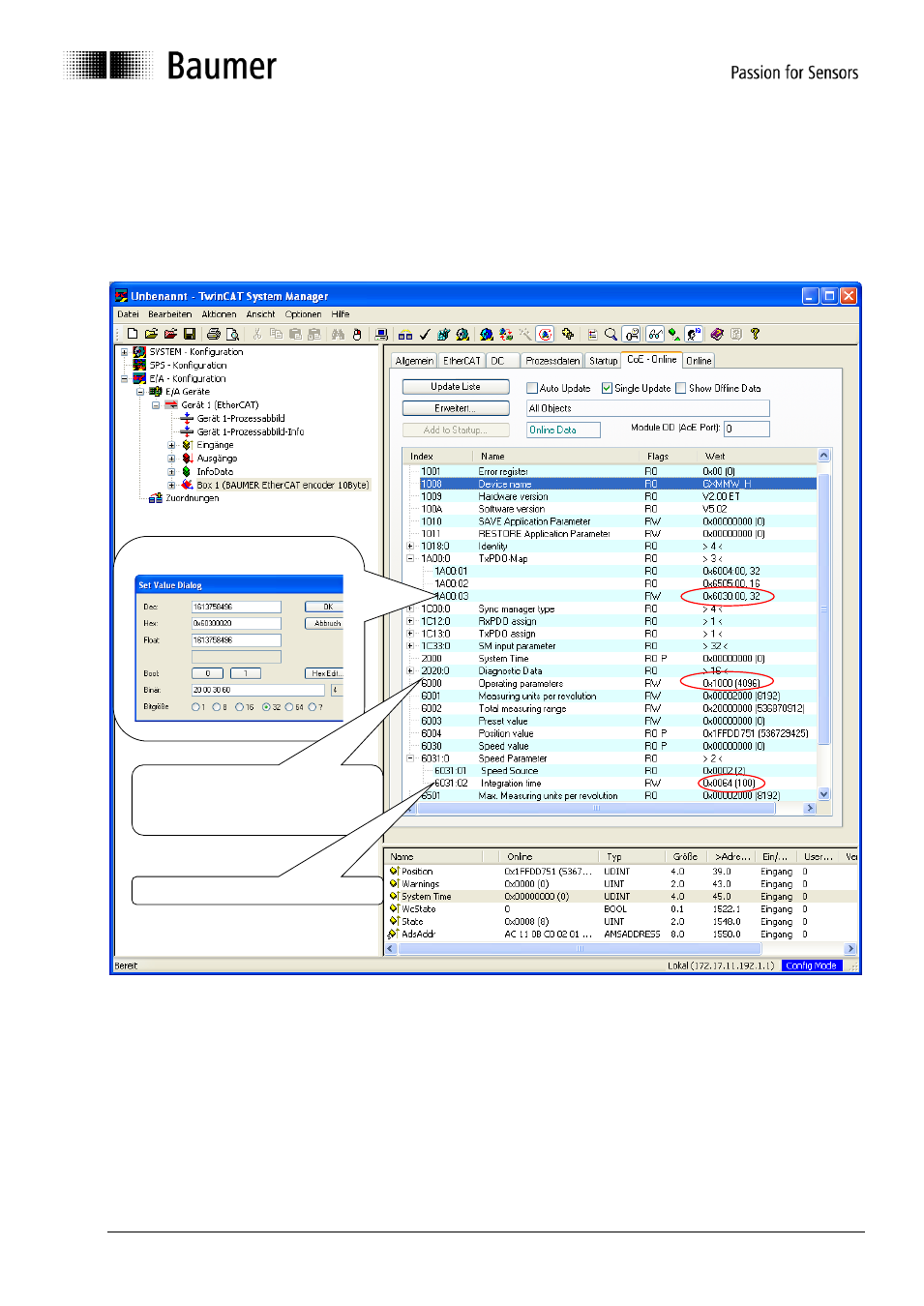Click the question mark Help toolbar icon
This screenshot has width=924, height=1306.
(756, 334)
